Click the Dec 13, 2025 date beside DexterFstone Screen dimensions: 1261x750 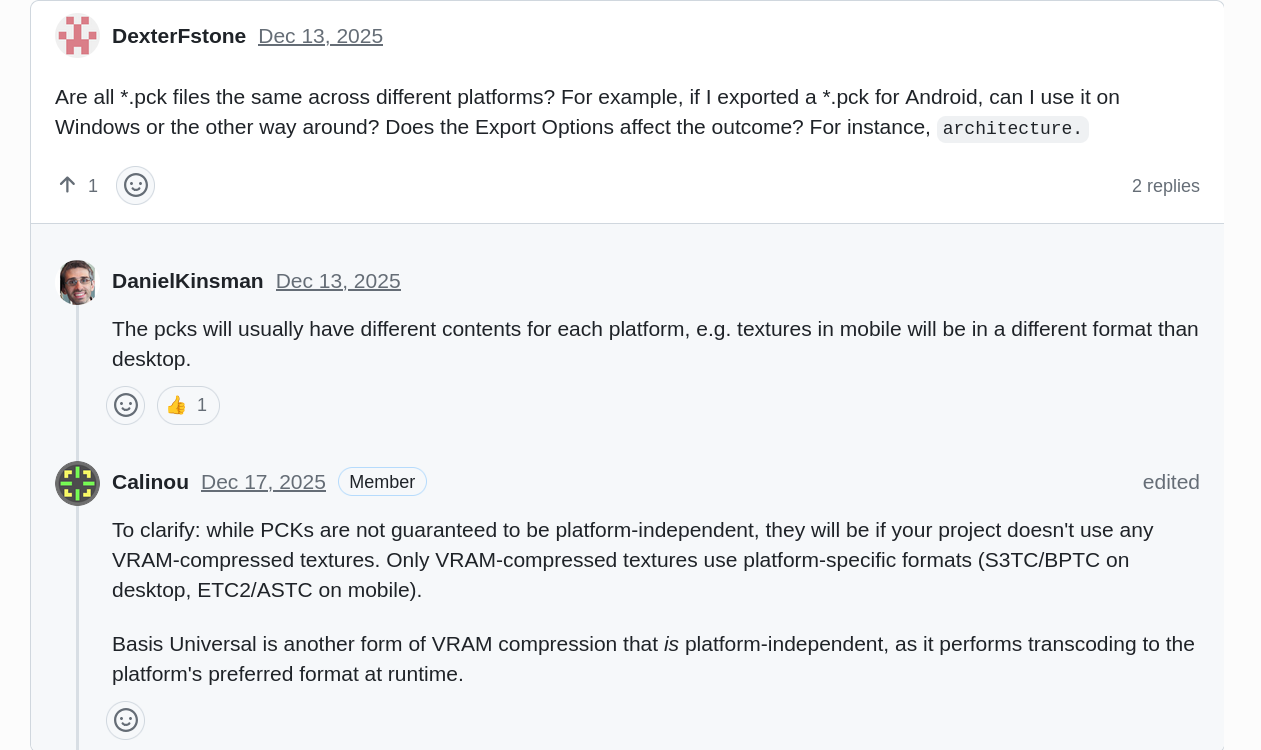pyautogui.click(x=320, y=36)
